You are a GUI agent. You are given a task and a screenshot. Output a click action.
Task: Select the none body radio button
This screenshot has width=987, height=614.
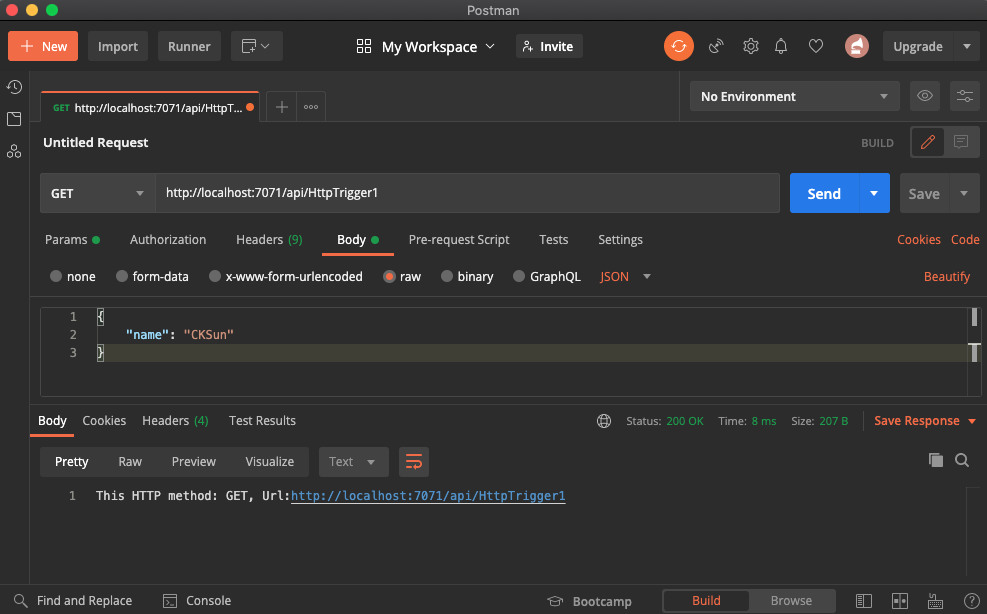pyautogui.click(x=56, y=276)
